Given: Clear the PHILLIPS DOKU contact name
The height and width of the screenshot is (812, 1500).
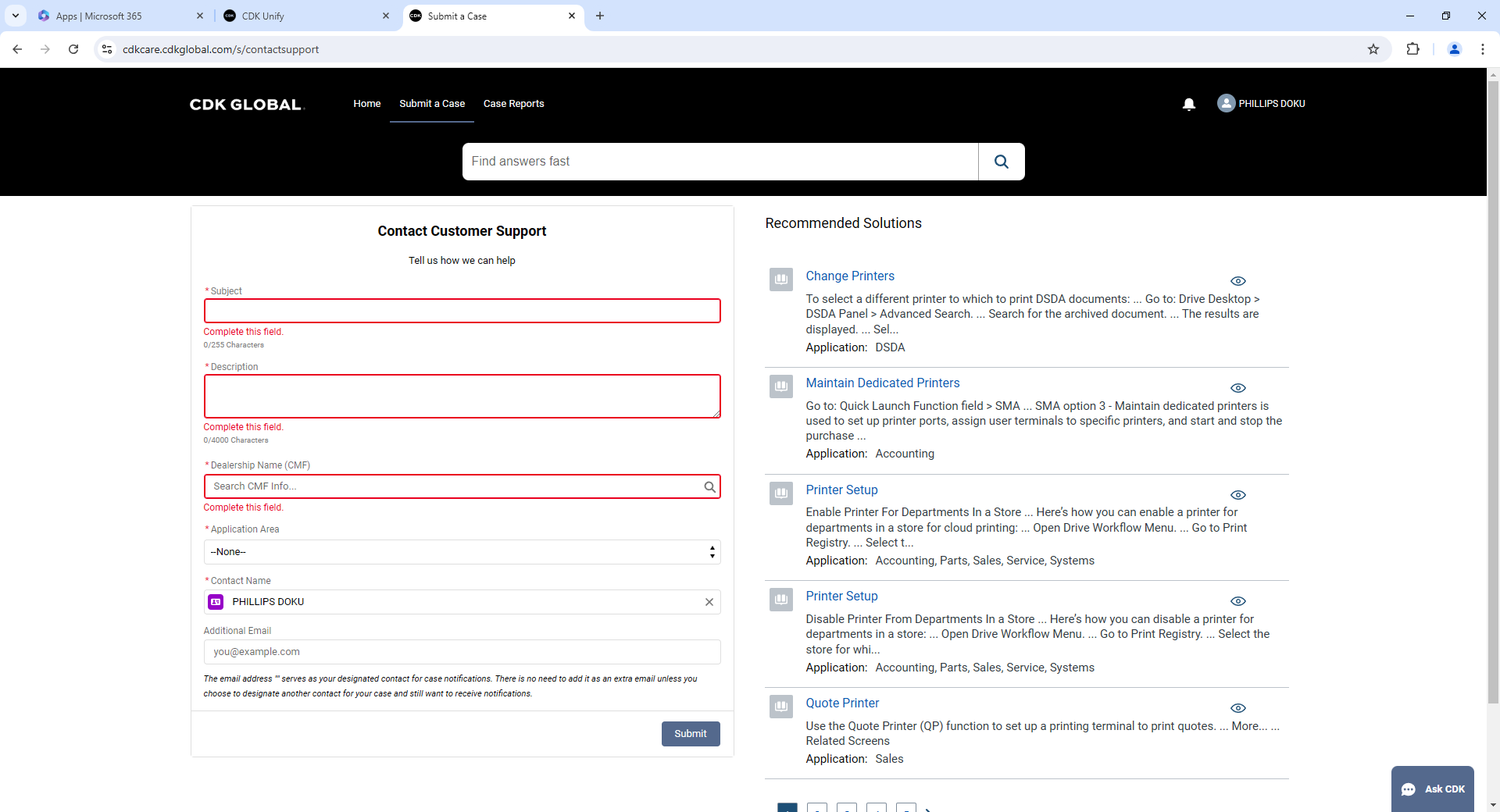Looking at the screenshot, I should pos(709,602).
